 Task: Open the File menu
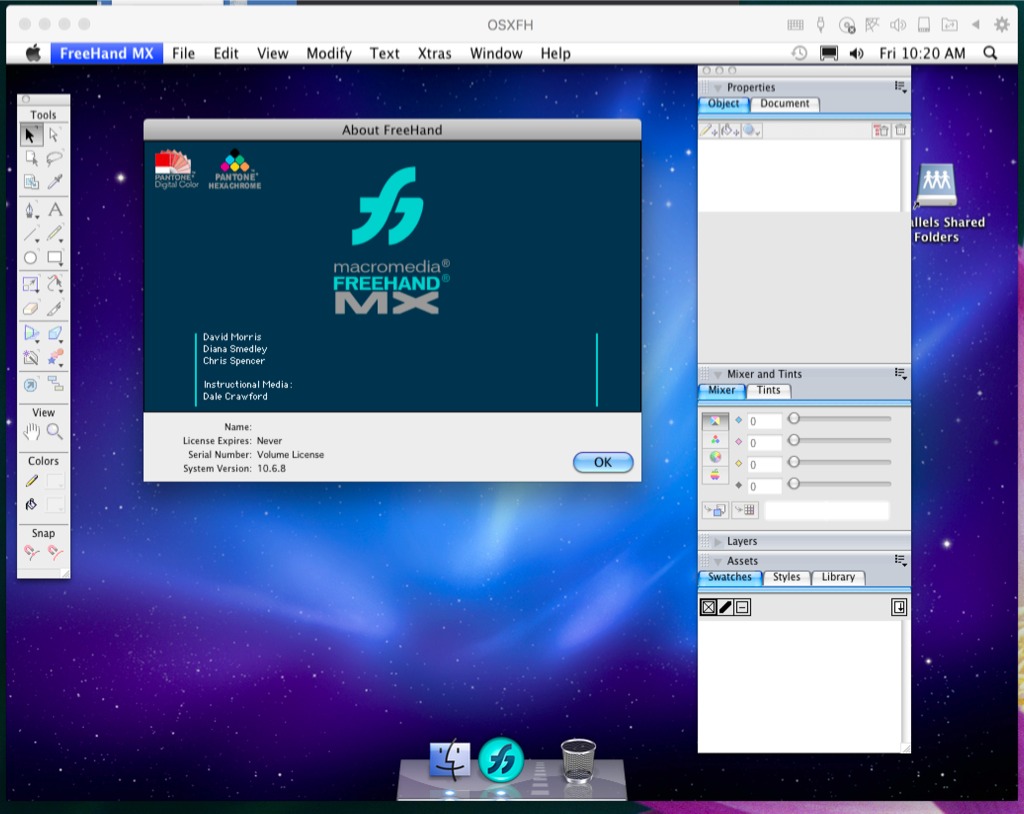click(x=184, y=54)
